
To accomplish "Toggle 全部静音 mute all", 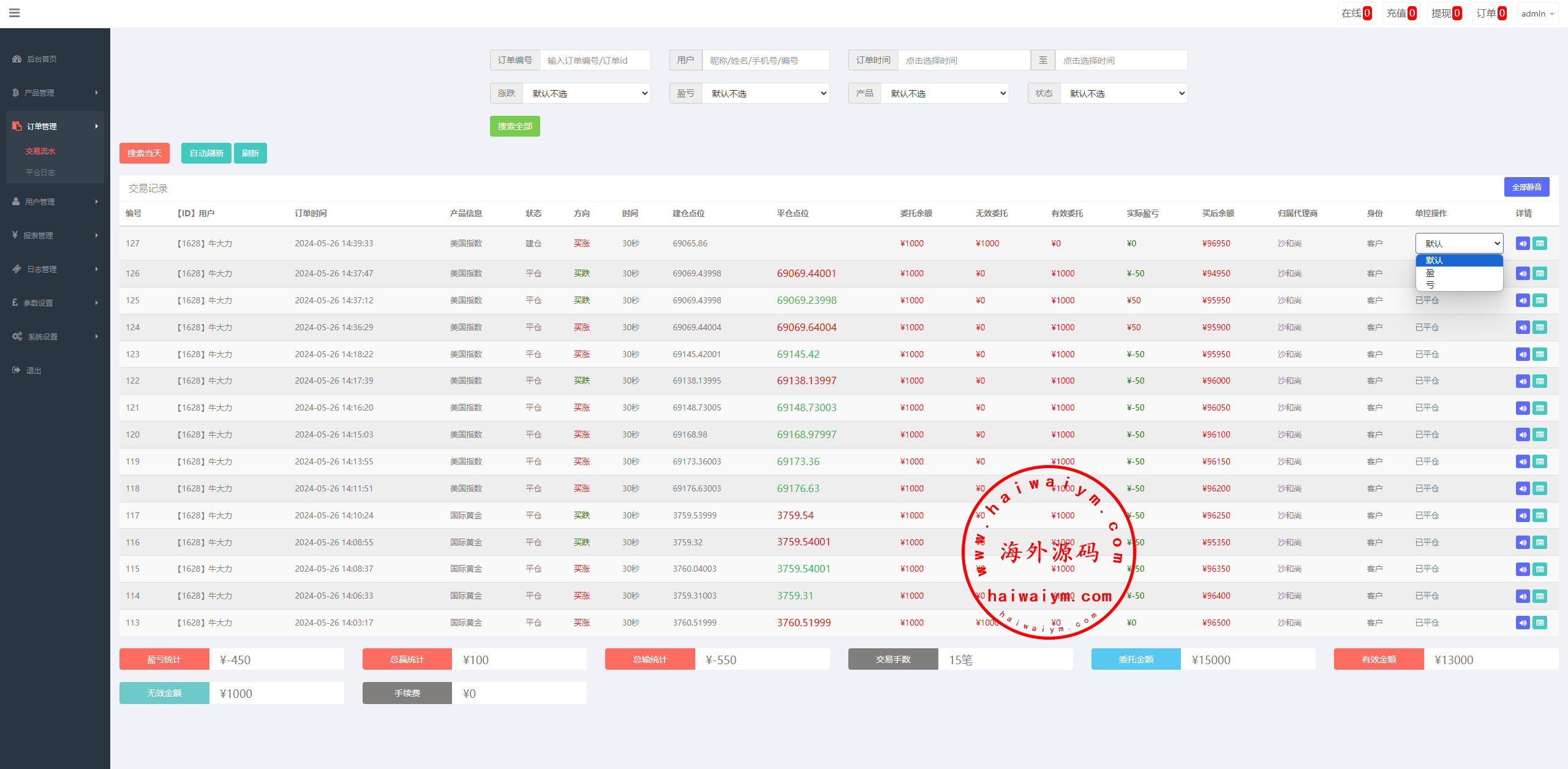I will click(1526, 188).
